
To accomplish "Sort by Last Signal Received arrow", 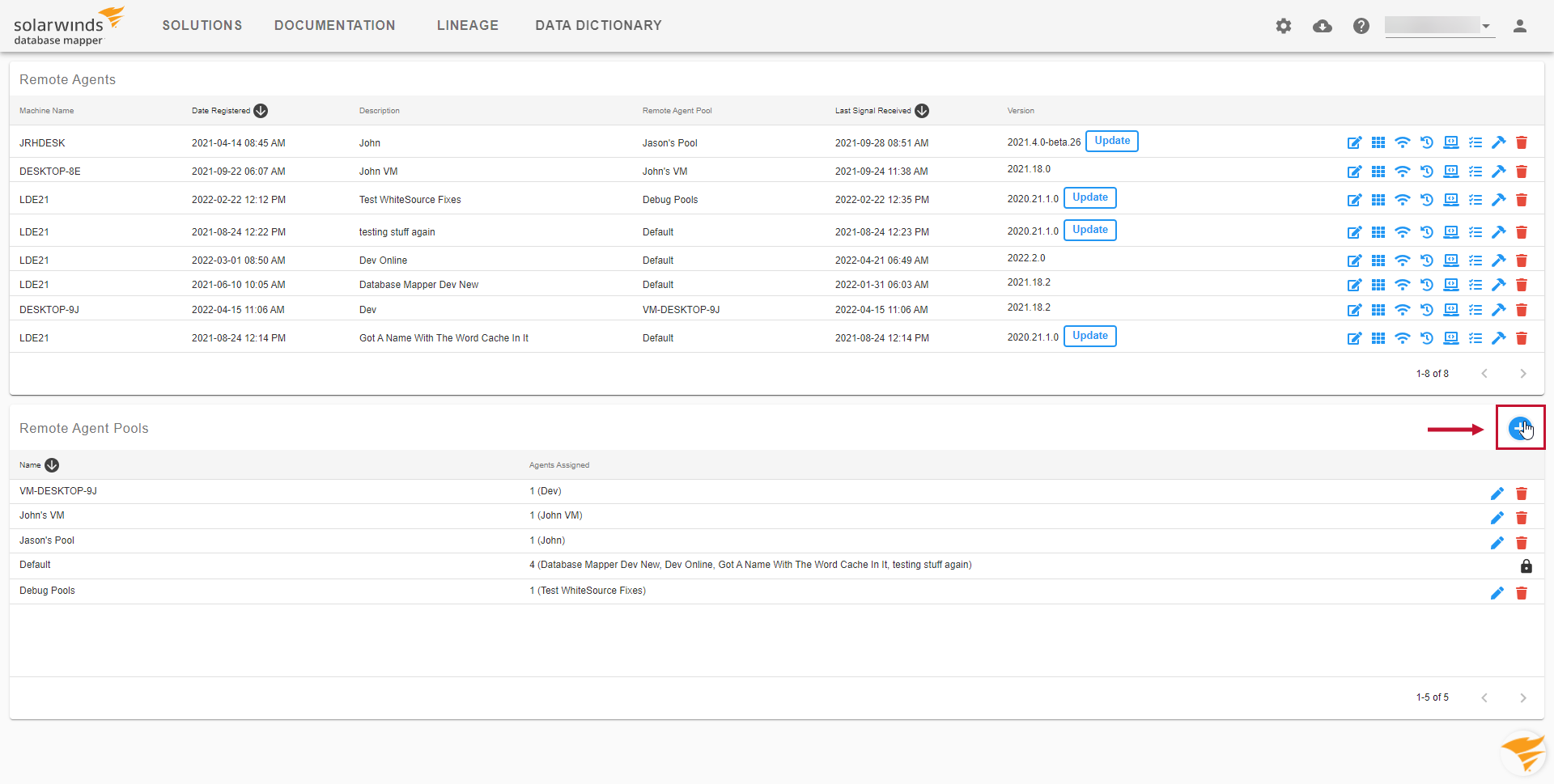I will 922,111.
